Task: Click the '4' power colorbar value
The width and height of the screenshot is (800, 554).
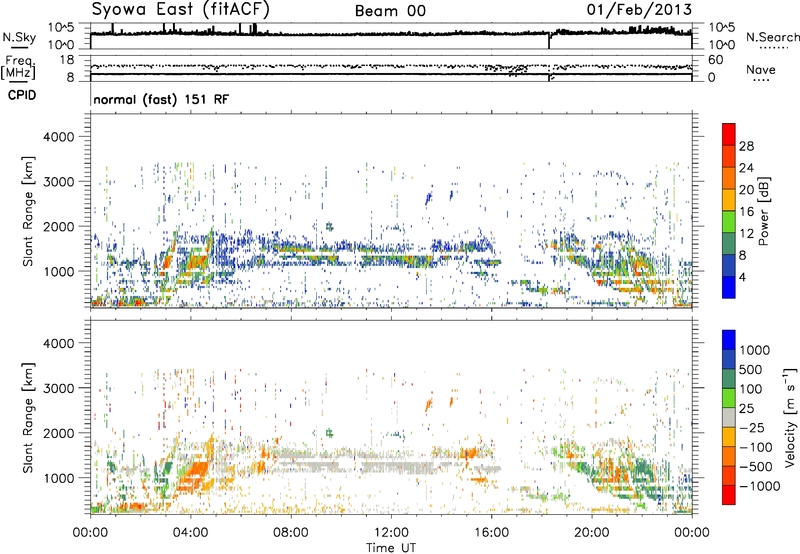Action: 743,278
